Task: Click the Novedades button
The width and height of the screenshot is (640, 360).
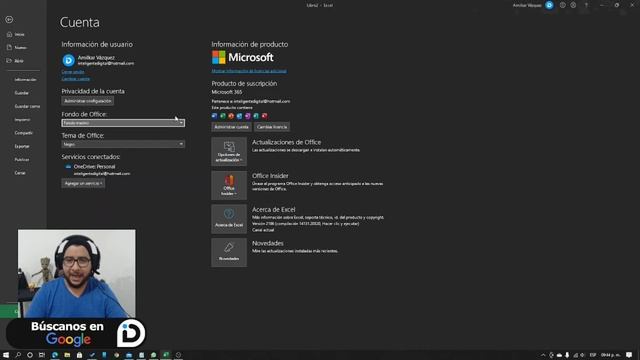Action: 229,253
